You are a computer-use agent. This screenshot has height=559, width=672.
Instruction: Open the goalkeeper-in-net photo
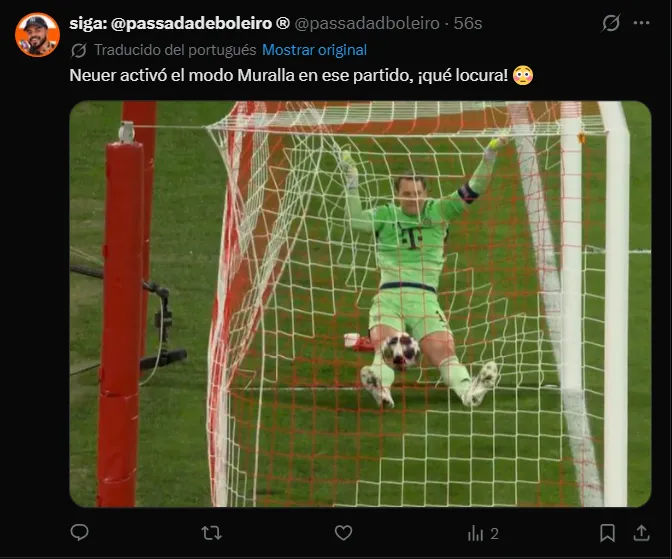[360, 304]
